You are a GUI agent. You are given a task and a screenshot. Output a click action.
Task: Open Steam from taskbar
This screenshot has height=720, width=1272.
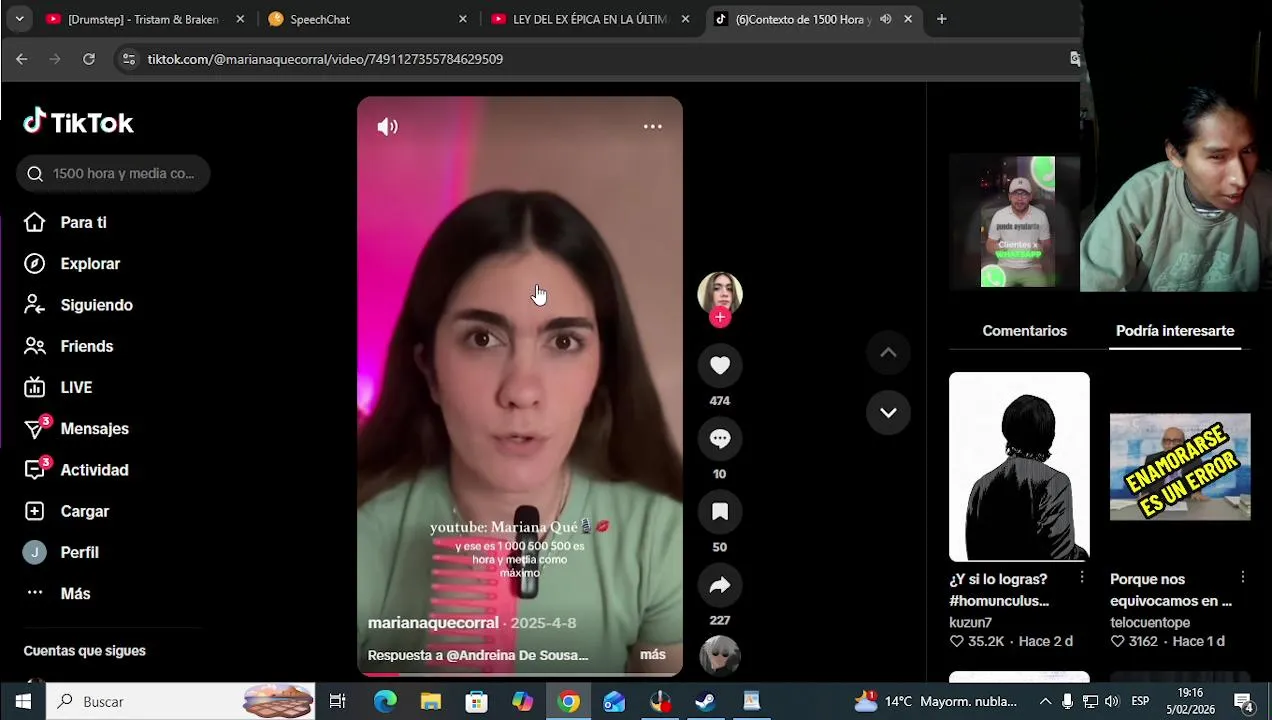(705, 702)
